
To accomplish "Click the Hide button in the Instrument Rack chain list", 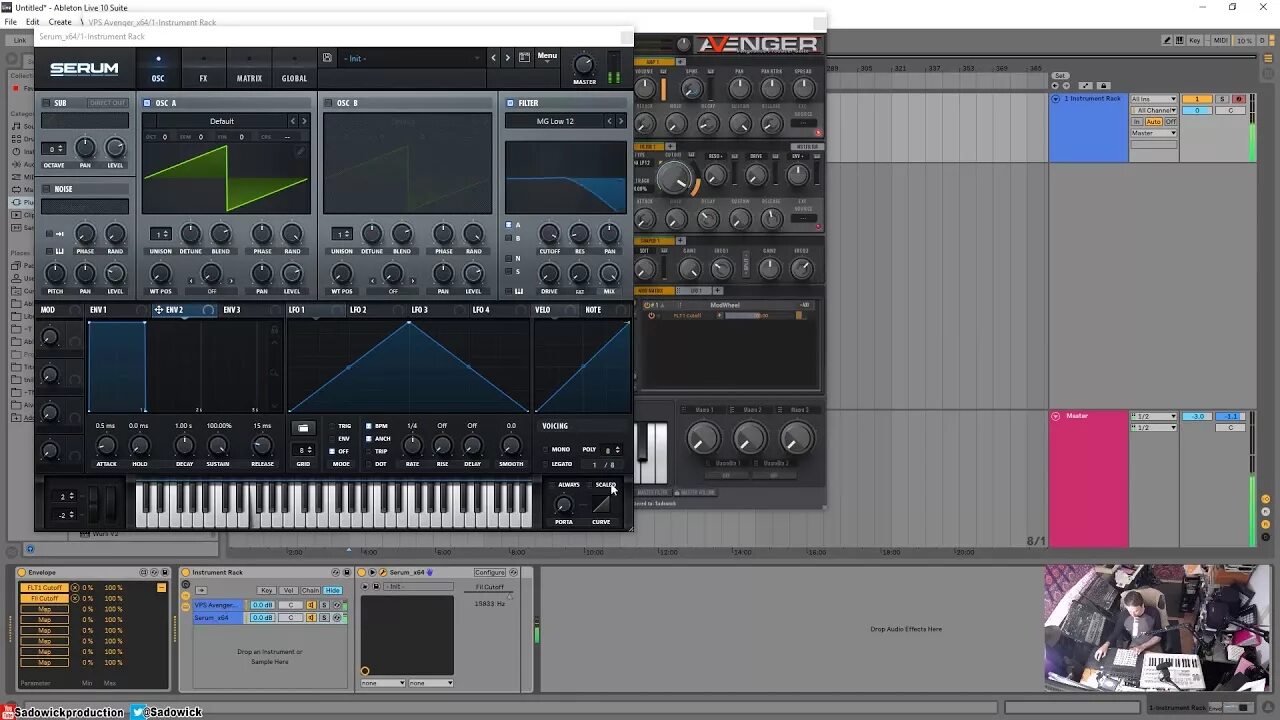I will (x=333, y=590).
